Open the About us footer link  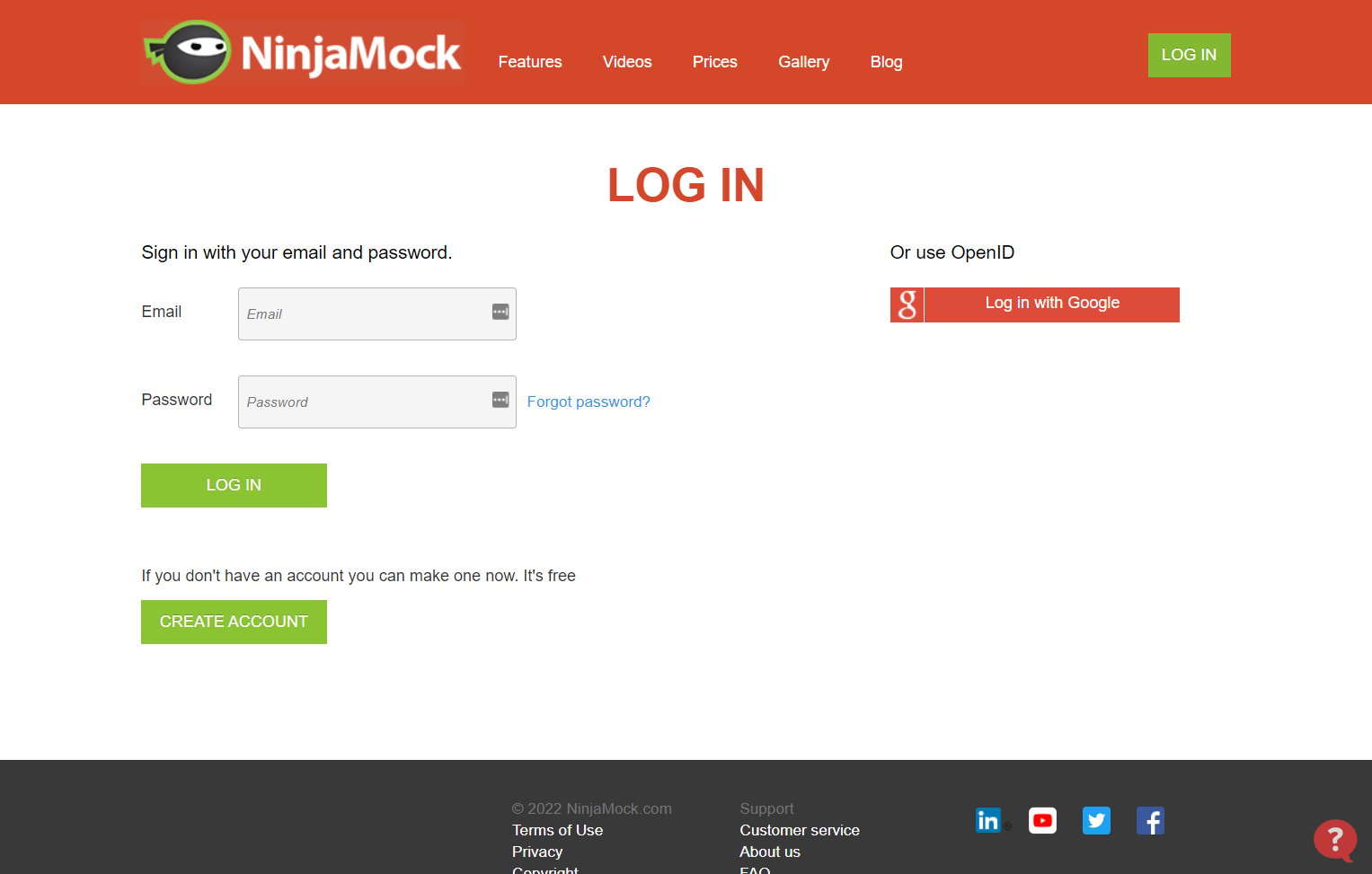click(770, 852)
